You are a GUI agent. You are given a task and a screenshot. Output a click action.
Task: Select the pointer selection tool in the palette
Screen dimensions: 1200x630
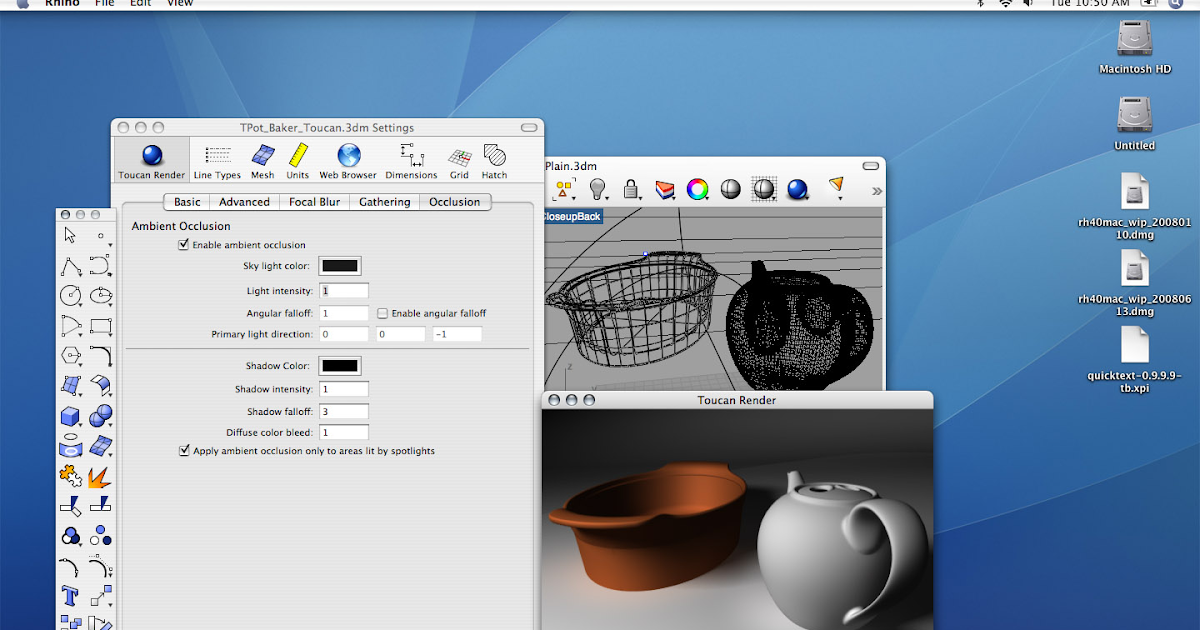70,236
